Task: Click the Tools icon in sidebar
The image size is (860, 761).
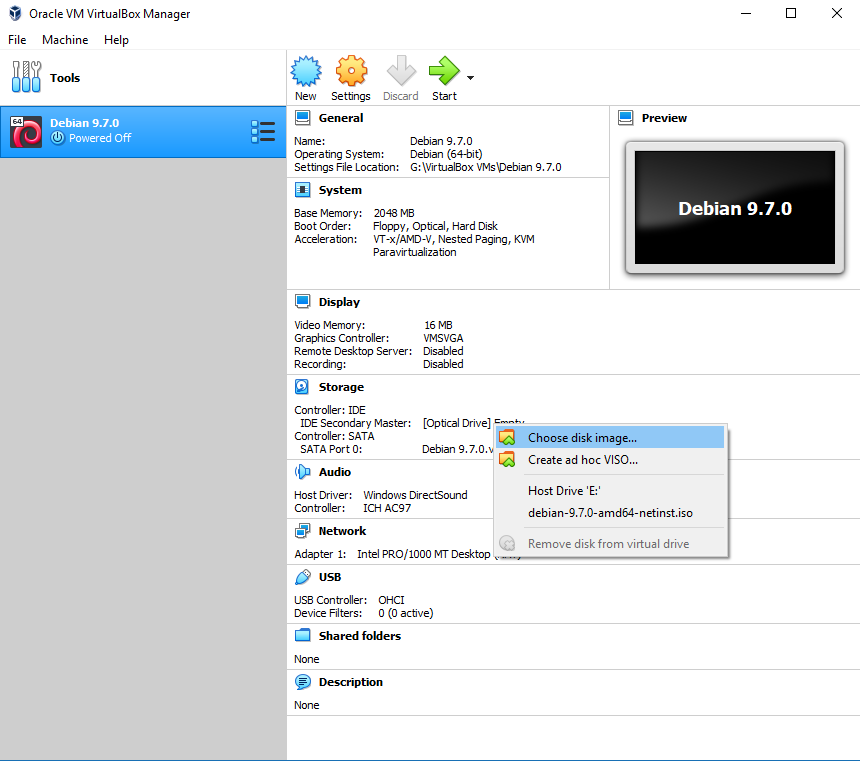Action: point(26,77)
